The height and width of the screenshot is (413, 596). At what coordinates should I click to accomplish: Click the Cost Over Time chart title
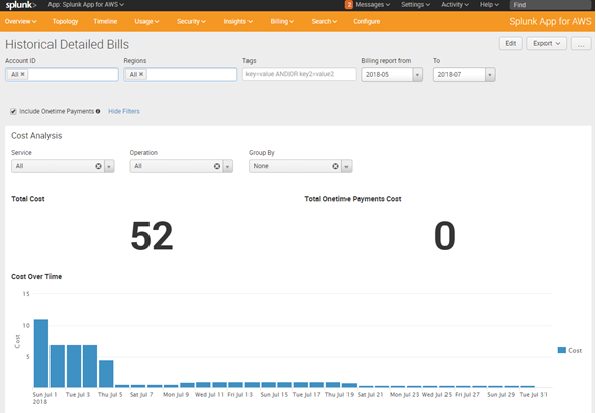click(36, 277)
